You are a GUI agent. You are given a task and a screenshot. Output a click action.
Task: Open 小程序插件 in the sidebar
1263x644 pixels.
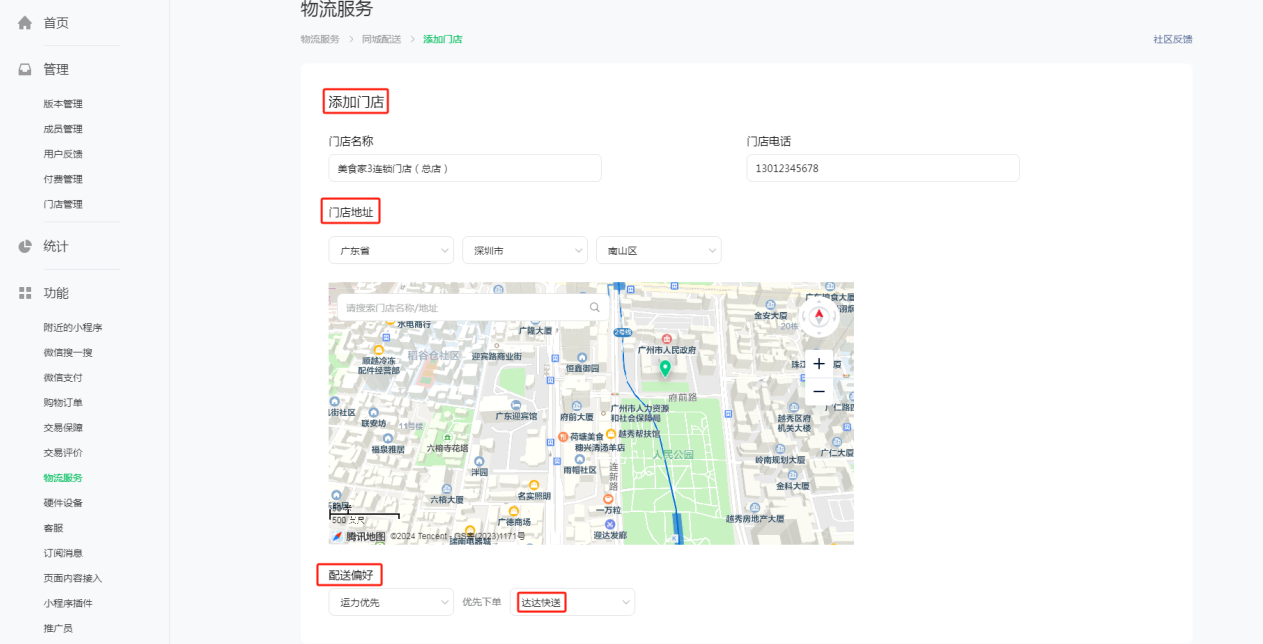[x=68, y=603]
